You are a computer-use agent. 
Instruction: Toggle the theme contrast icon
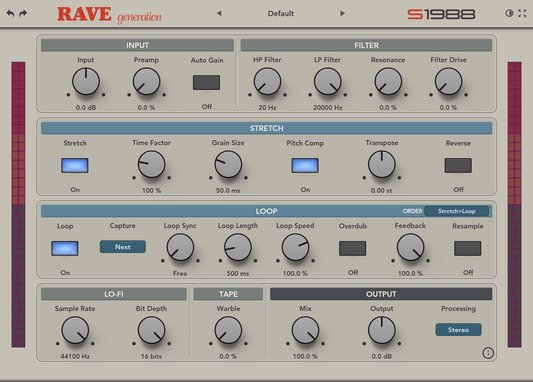(x=509, y=13)
